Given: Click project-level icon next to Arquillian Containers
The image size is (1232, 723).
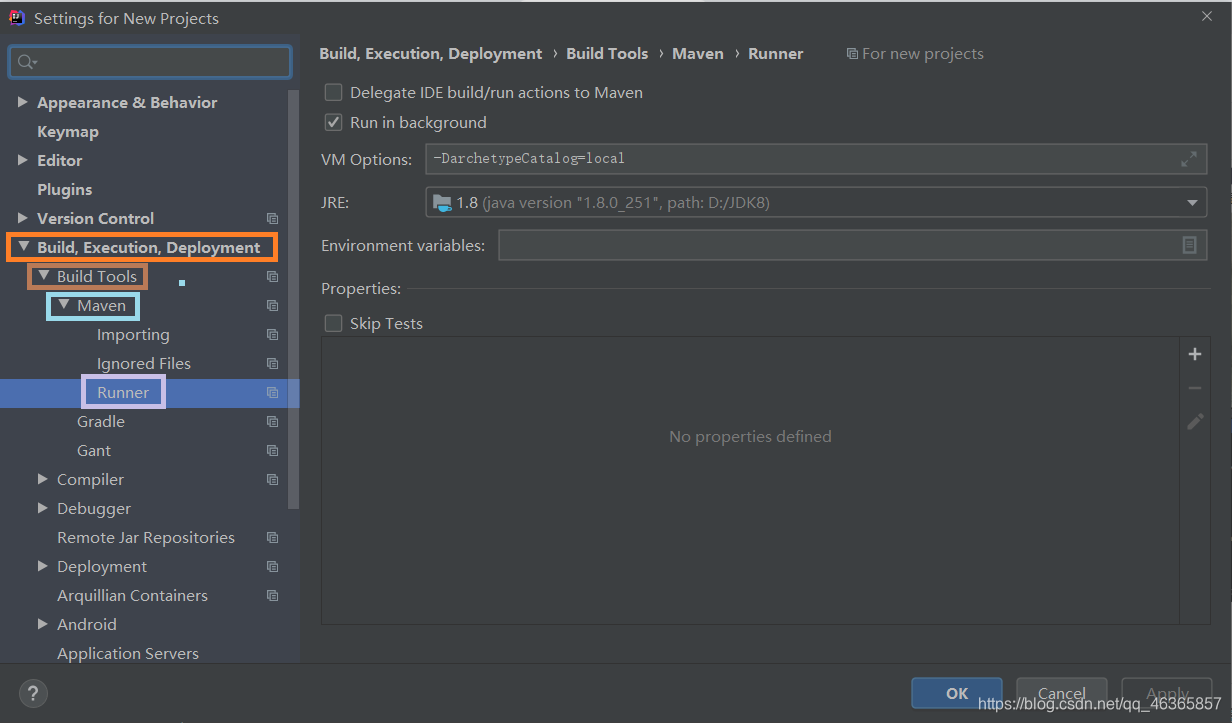Looking at the screenshot, I should [272, 595].
